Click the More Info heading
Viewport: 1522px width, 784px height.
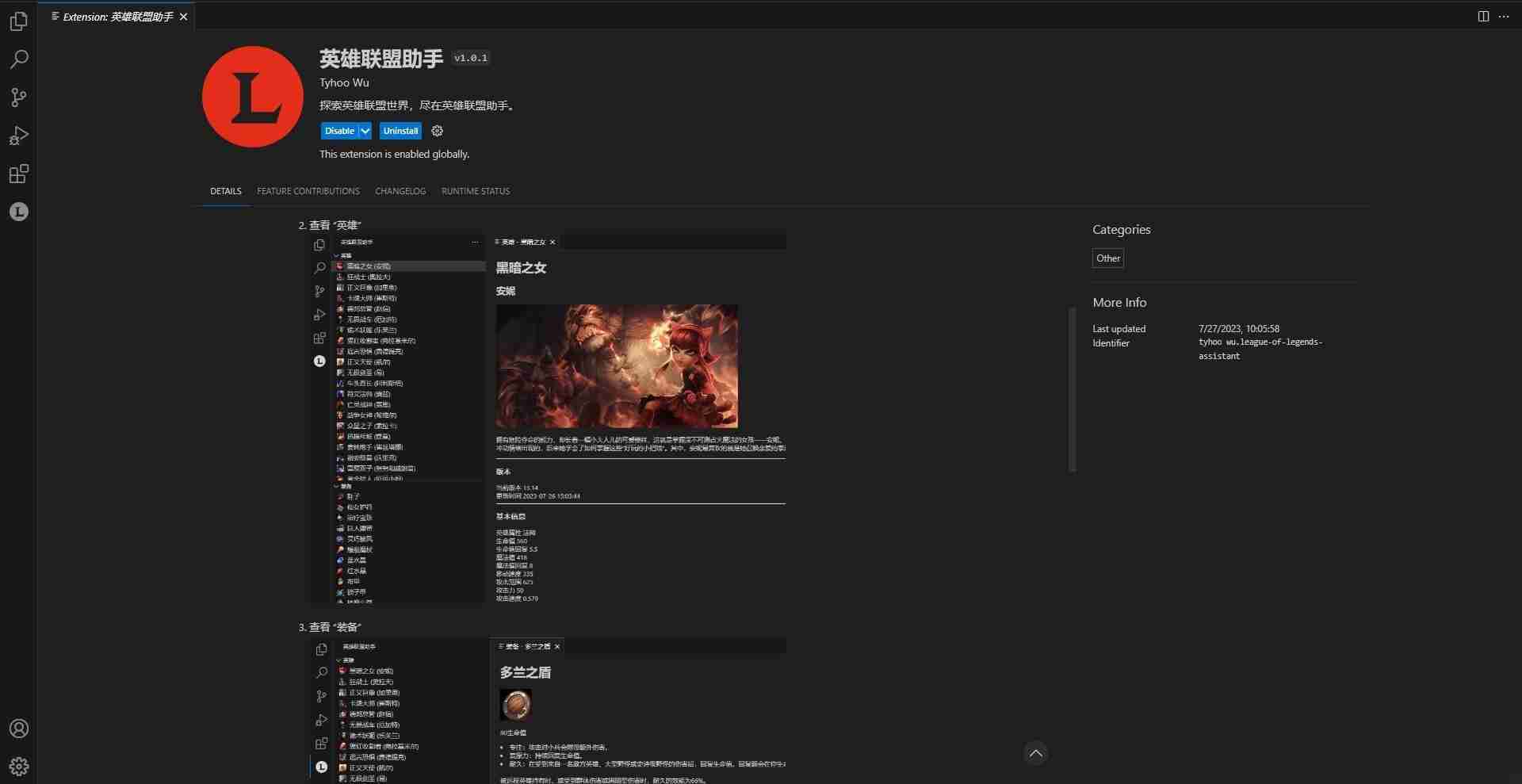(1119, 303)
